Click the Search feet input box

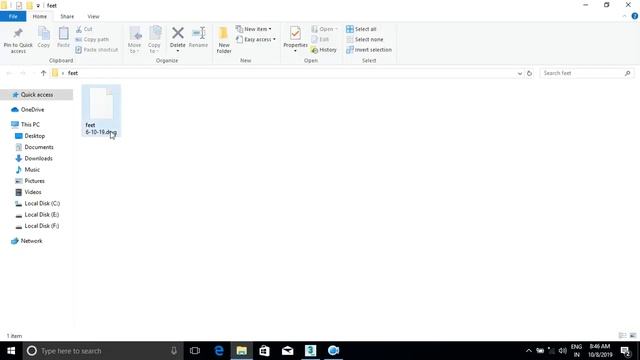pos(587,73)
